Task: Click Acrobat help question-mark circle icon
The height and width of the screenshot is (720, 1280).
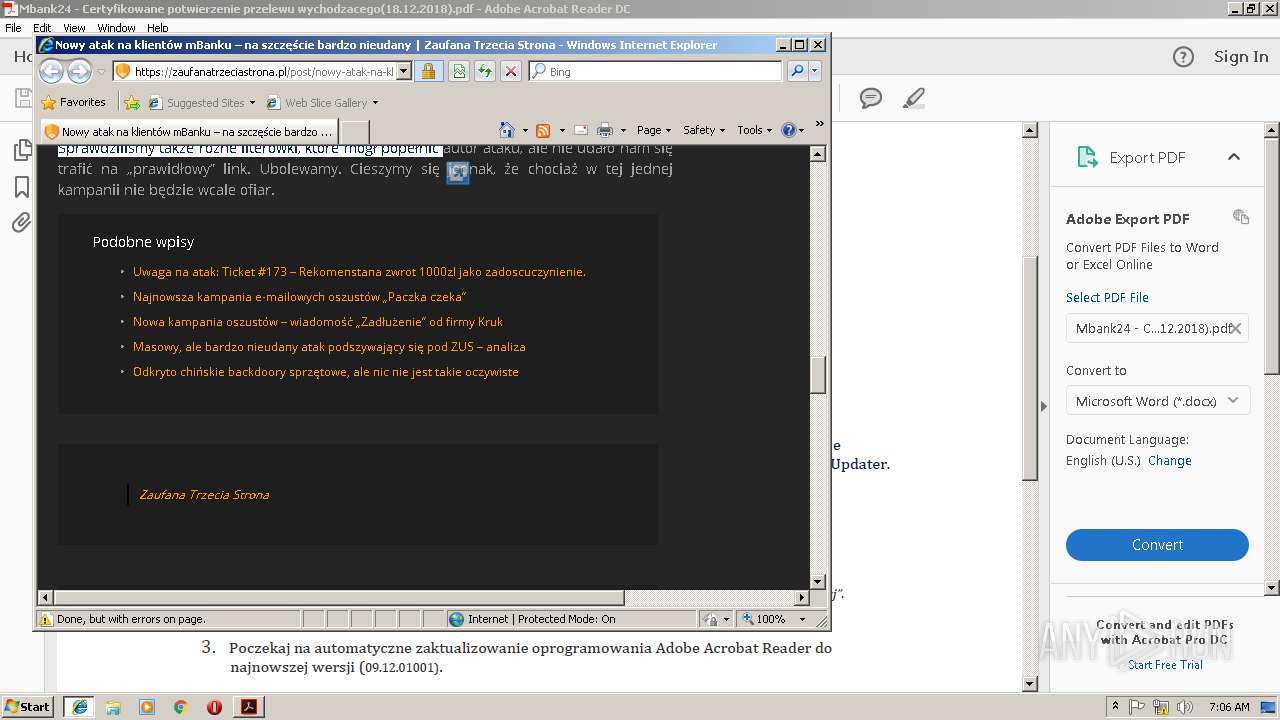Action: point(1183,57)
